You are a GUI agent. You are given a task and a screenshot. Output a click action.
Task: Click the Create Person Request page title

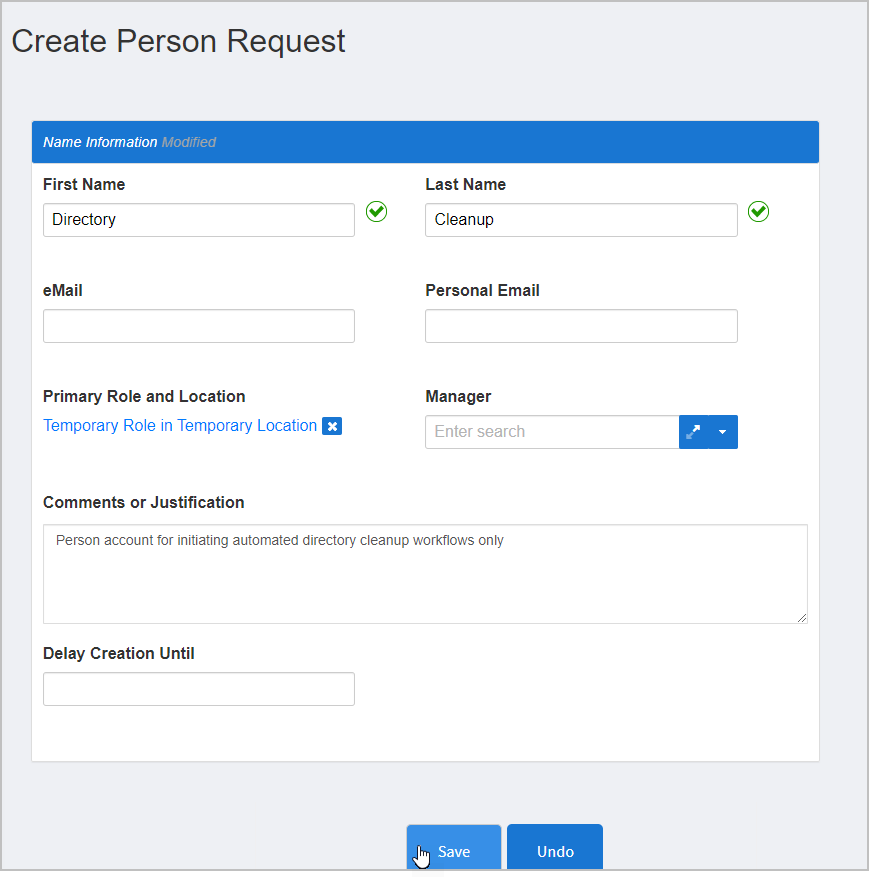(x=178, y=41)
